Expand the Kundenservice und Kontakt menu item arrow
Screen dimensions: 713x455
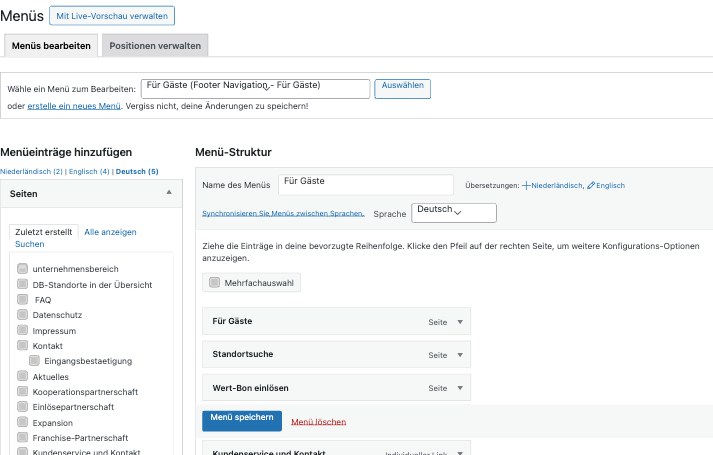tap(460, 453)
